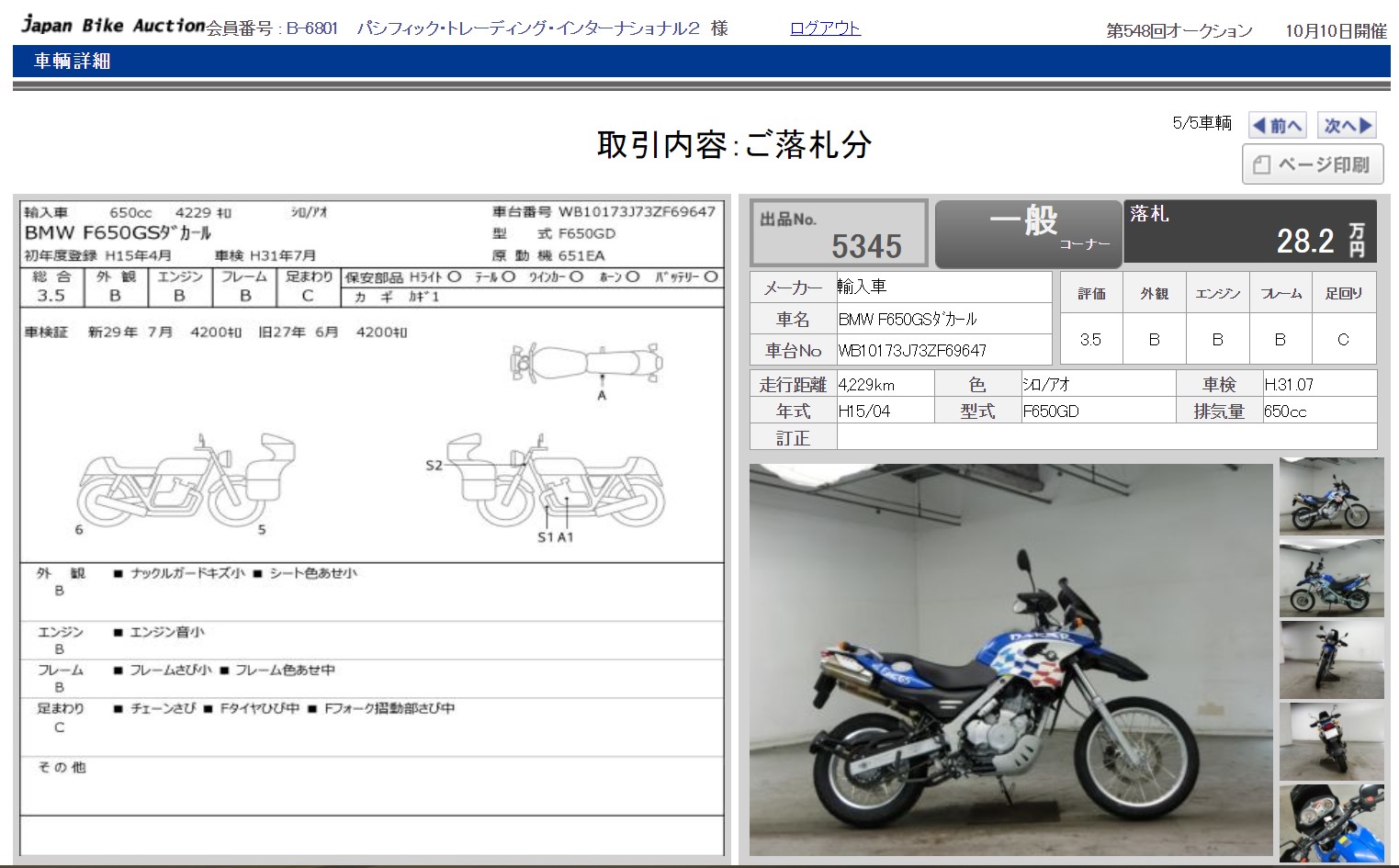Select the fifth thumbnail showing instrument gauges
Viewport: 1399px width, 868px height.
(1331, 823)
